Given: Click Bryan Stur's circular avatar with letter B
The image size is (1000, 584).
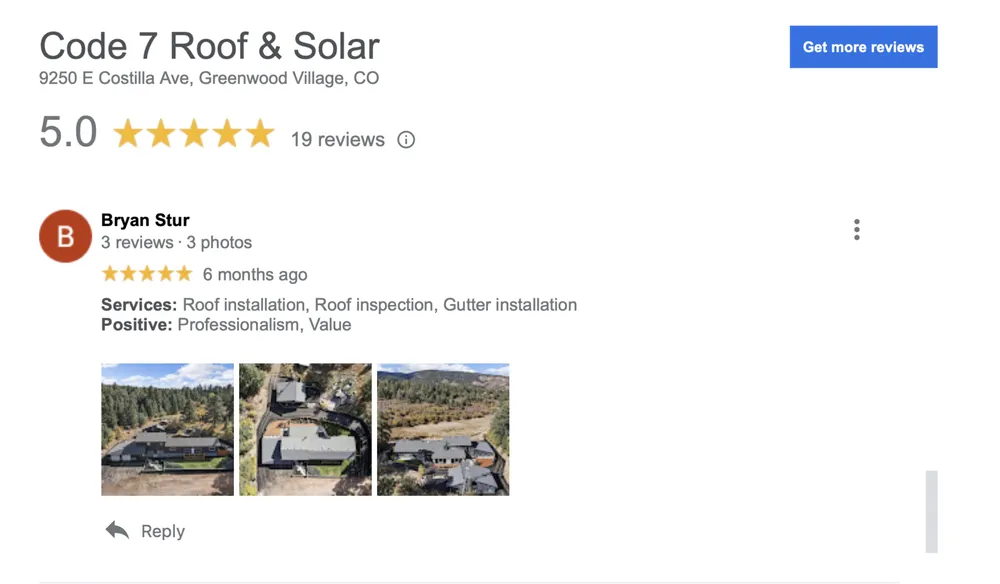Looking at the screenshot, I should click(x=65, y=236).
